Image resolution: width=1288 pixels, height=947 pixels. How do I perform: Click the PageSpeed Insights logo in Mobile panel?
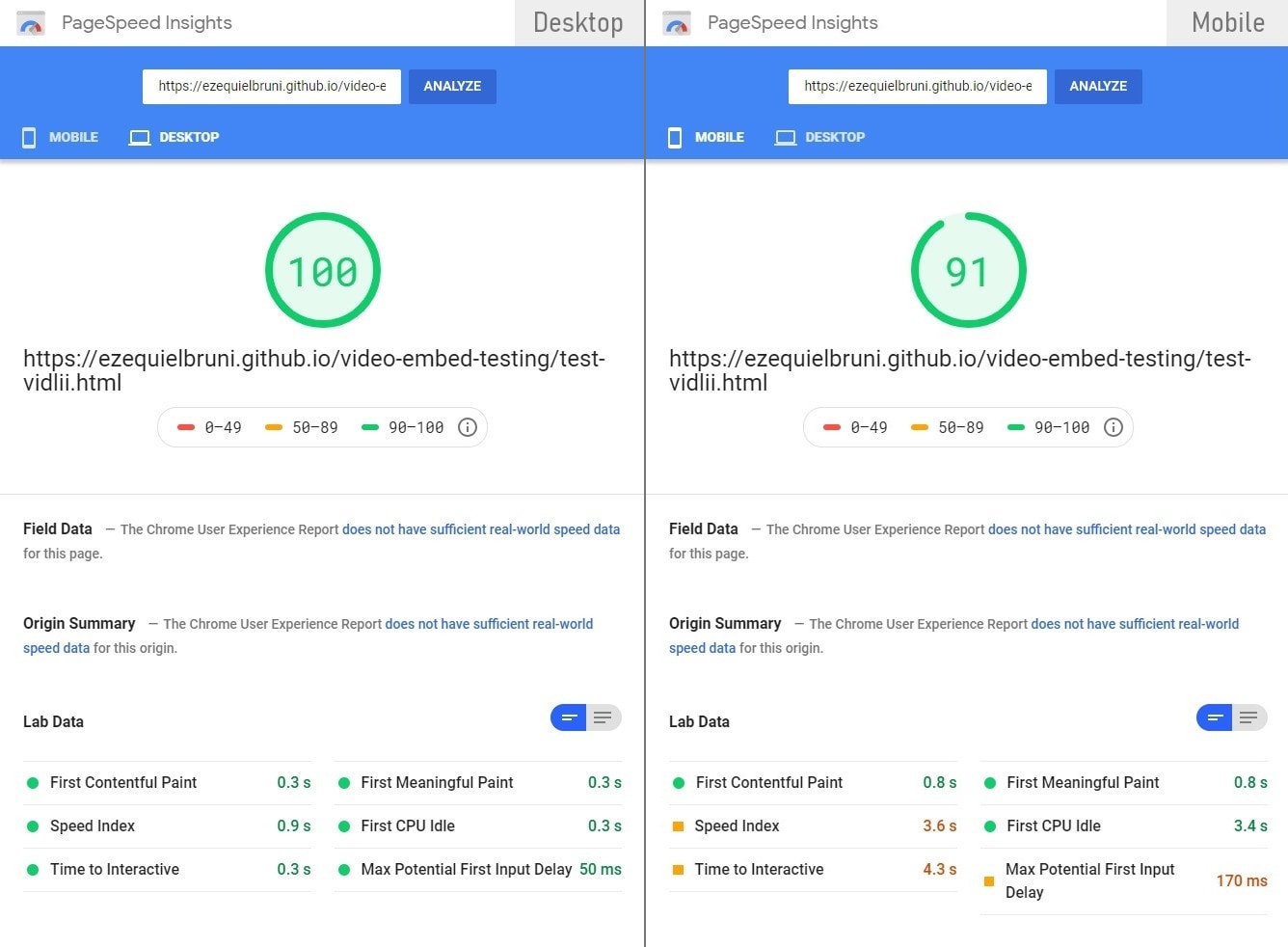click(x=677, y=24)
